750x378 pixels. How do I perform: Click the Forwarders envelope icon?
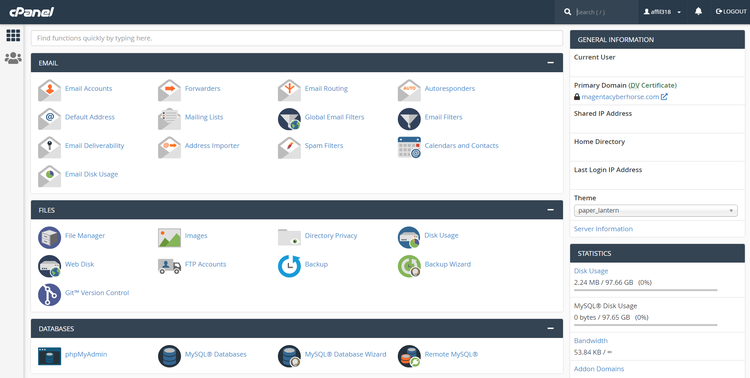pyautogui.click(x=169, y=90)
